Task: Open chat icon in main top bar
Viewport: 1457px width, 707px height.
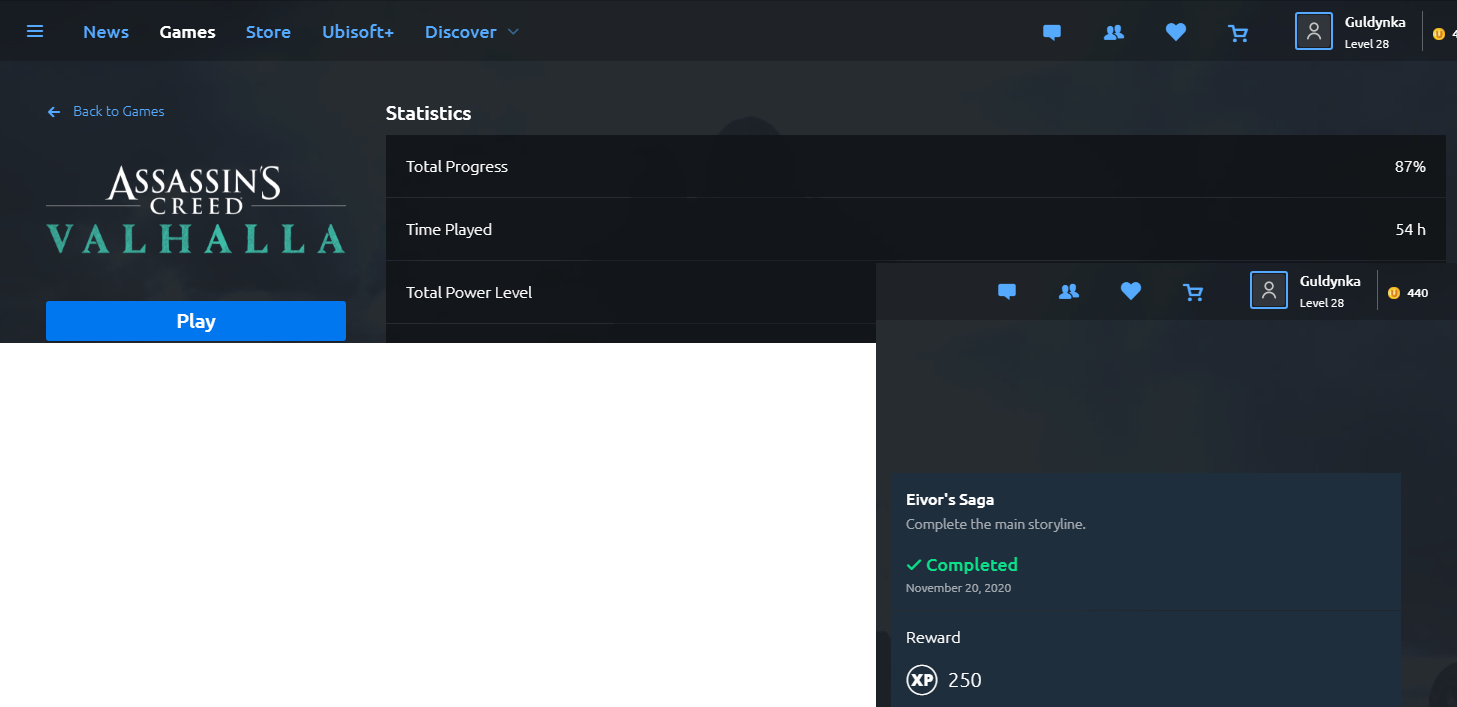Action: point(1051,32)
